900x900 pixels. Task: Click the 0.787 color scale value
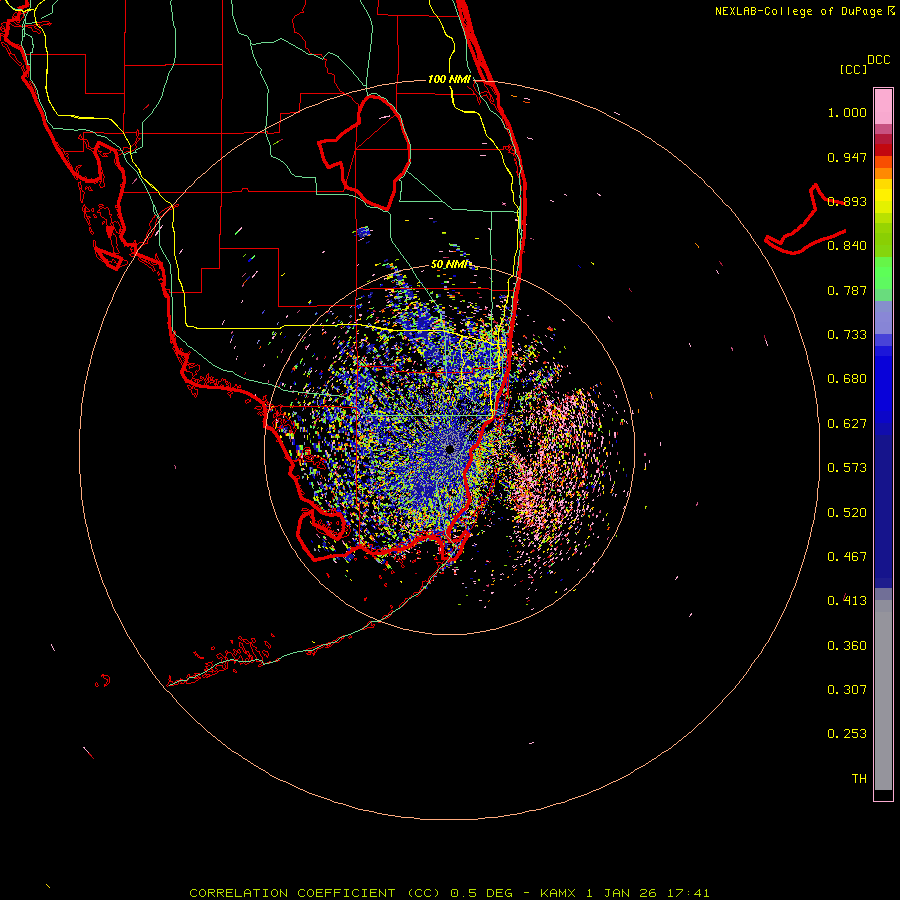click(847, 290)
